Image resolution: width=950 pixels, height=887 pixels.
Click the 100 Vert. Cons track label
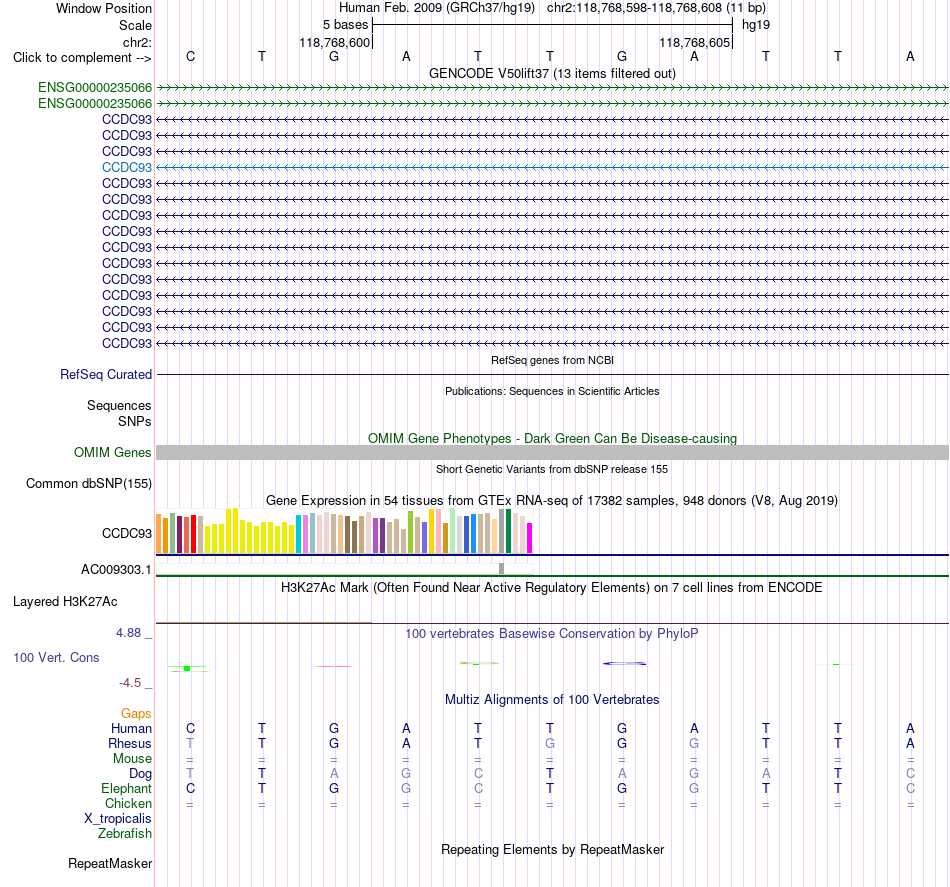click(x=56, y=657)
